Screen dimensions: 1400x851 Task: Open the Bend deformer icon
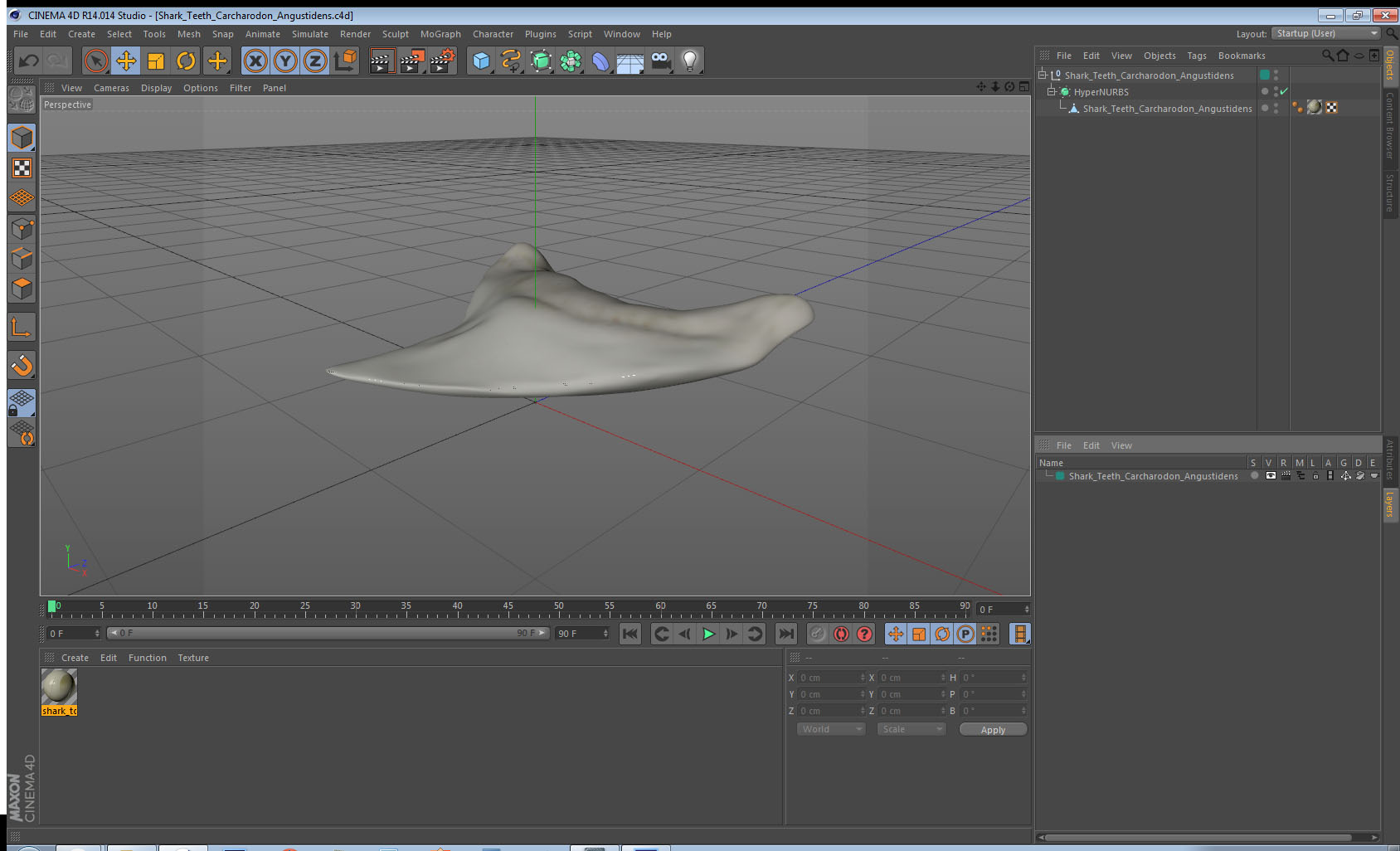pos(600,61)
